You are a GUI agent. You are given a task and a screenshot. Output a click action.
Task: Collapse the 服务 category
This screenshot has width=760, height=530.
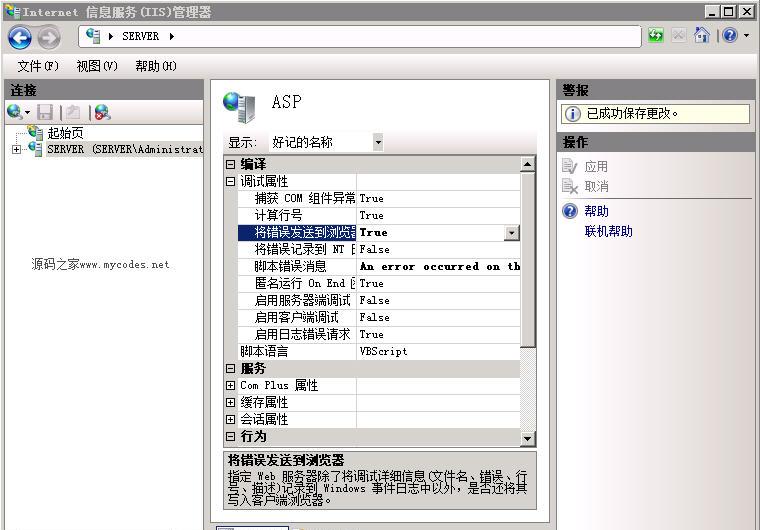(x=231, y=369)
